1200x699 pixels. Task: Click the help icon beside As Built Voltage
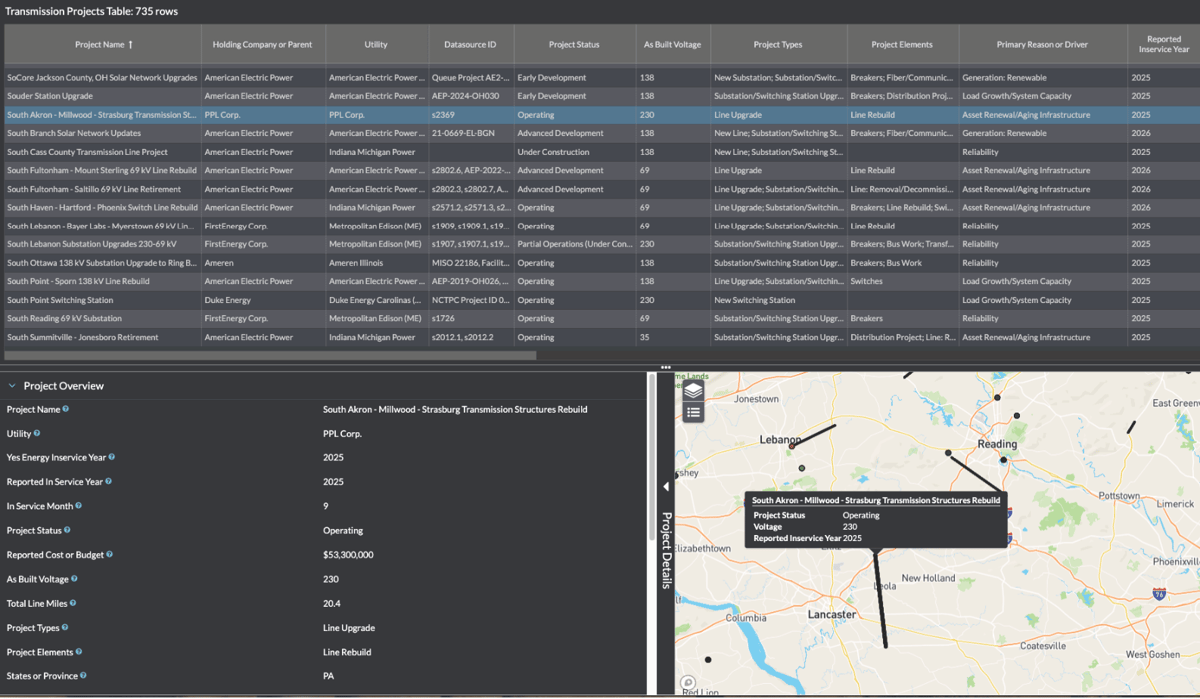pyautogui.click(x=74, y=578)
